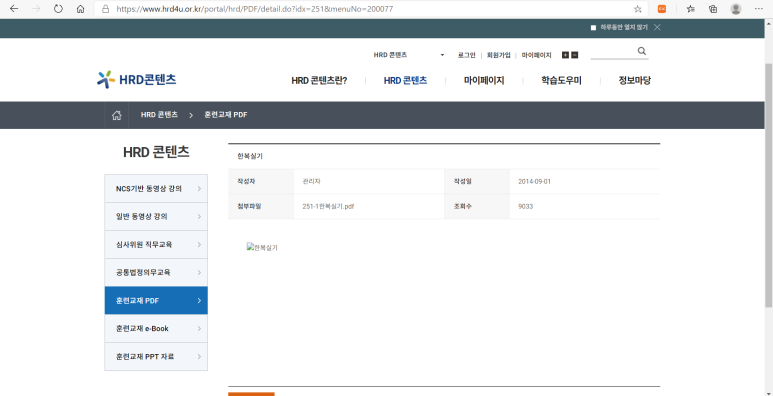
Task: Expand 훈련교재 e-Book chevron
Action: 199,328
